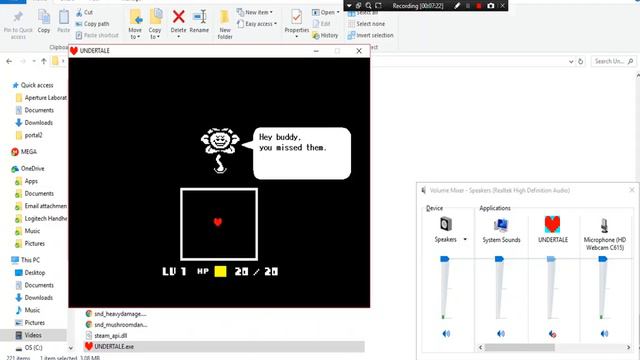Click the recording toolbar magnifier icon
This screenshot has width=640, height=360.
[x=368, y=6]
